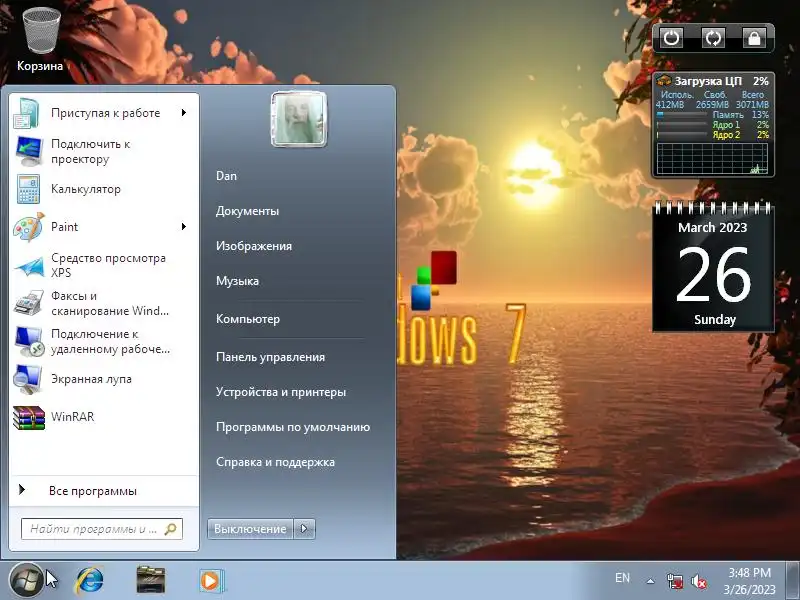Screen dimensions: 800x600
Task: Click the Приступая к работе icon
Action: point(28,113)
